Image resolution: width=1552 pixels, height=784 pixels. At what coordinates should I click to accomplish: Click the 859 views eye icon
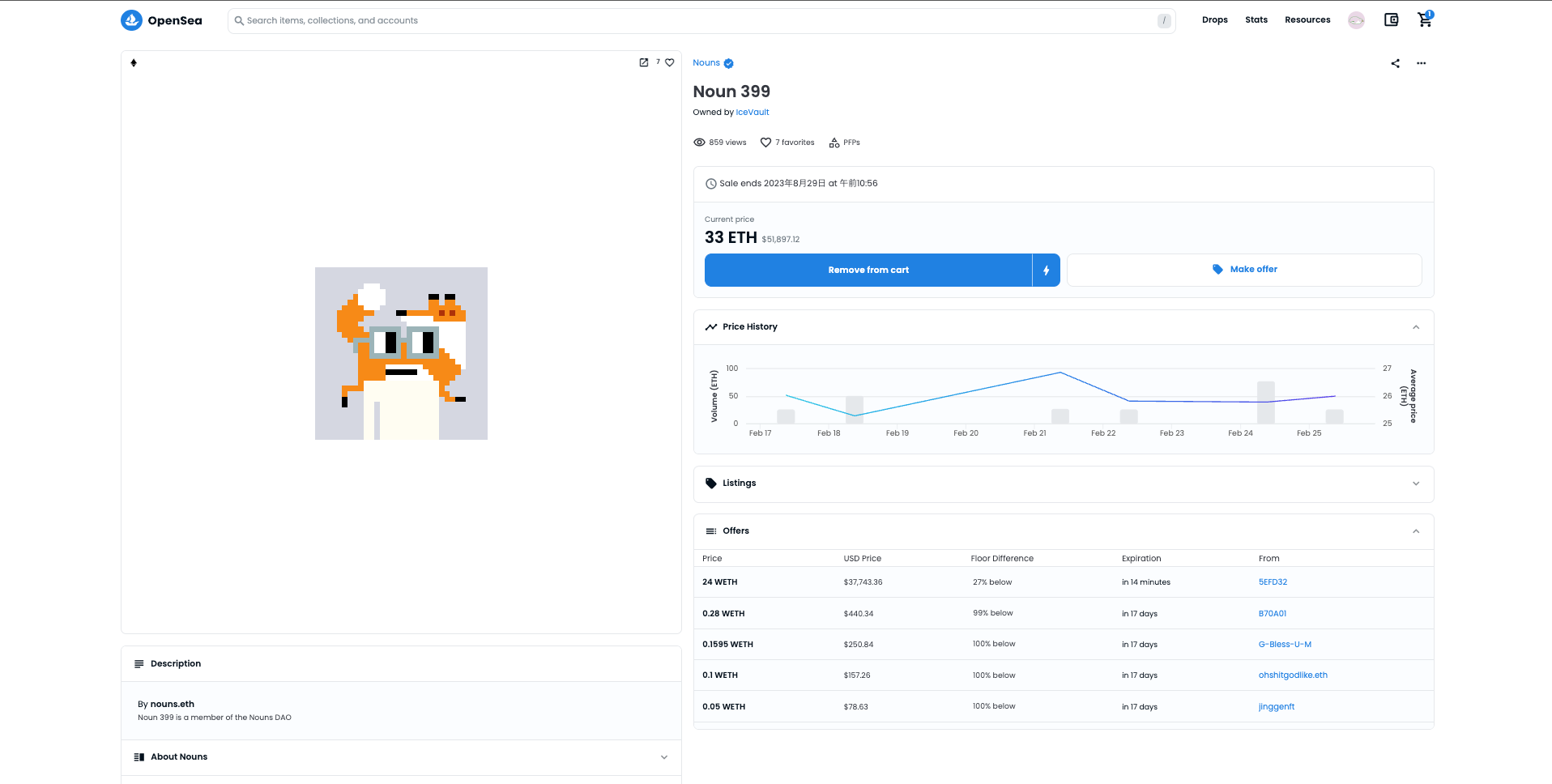[699, 143]
